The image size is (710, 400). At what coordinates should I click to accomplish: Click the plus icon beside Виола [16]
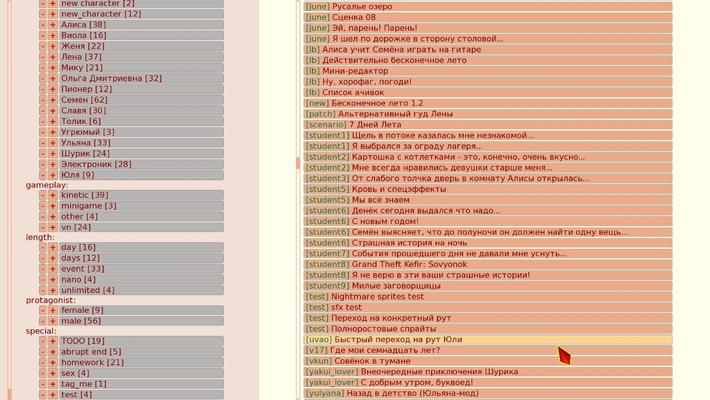(53, 35)
